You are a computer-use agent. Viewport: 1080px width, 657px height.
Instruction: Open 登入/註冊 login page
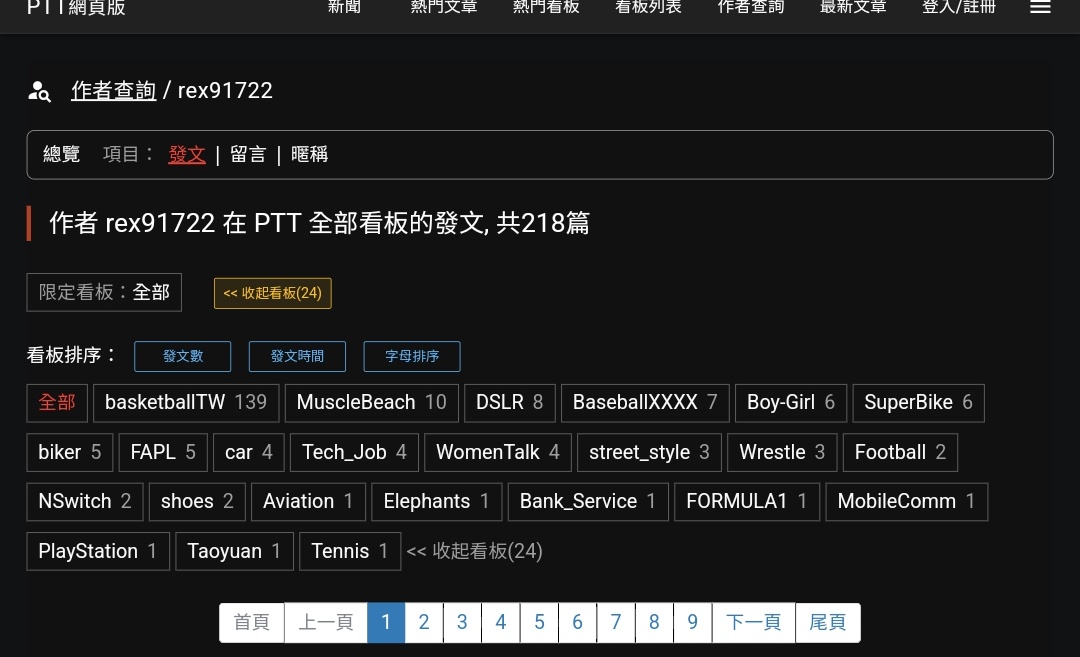pyautogui.click(x=958, y=8)
